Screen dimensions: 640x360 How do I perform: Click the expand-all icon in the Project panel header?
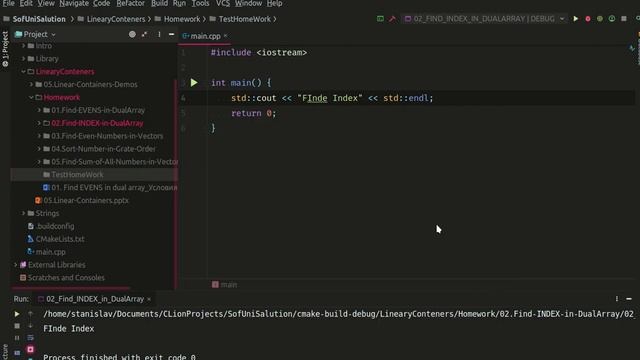click(144, 35)
